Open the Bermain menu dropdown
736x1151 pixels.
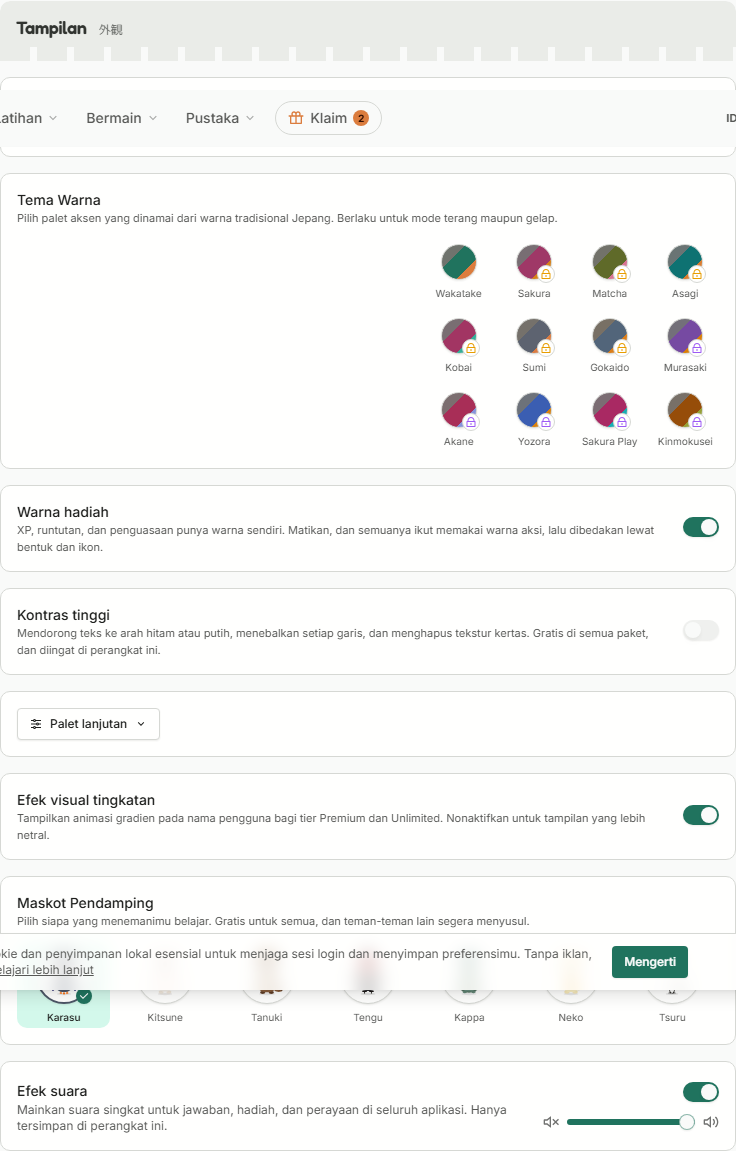click(x=121, y=118)
